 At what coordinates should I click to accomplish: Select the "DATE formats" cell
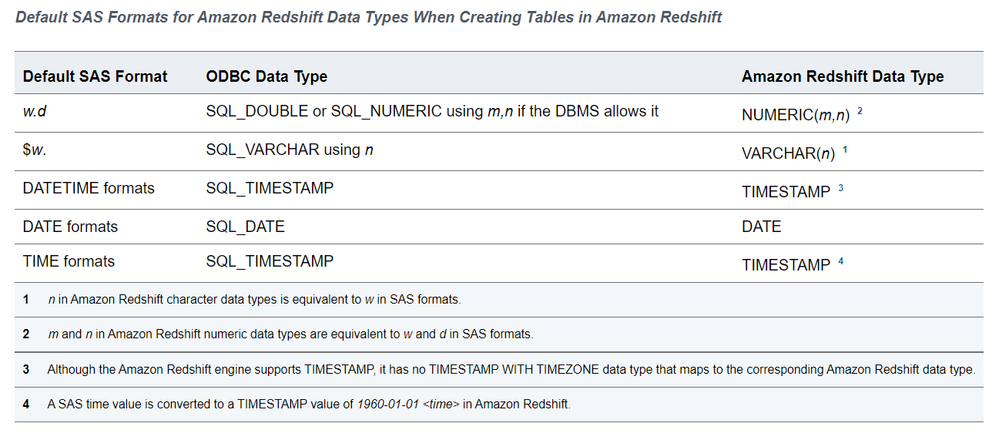pos(70,226)
